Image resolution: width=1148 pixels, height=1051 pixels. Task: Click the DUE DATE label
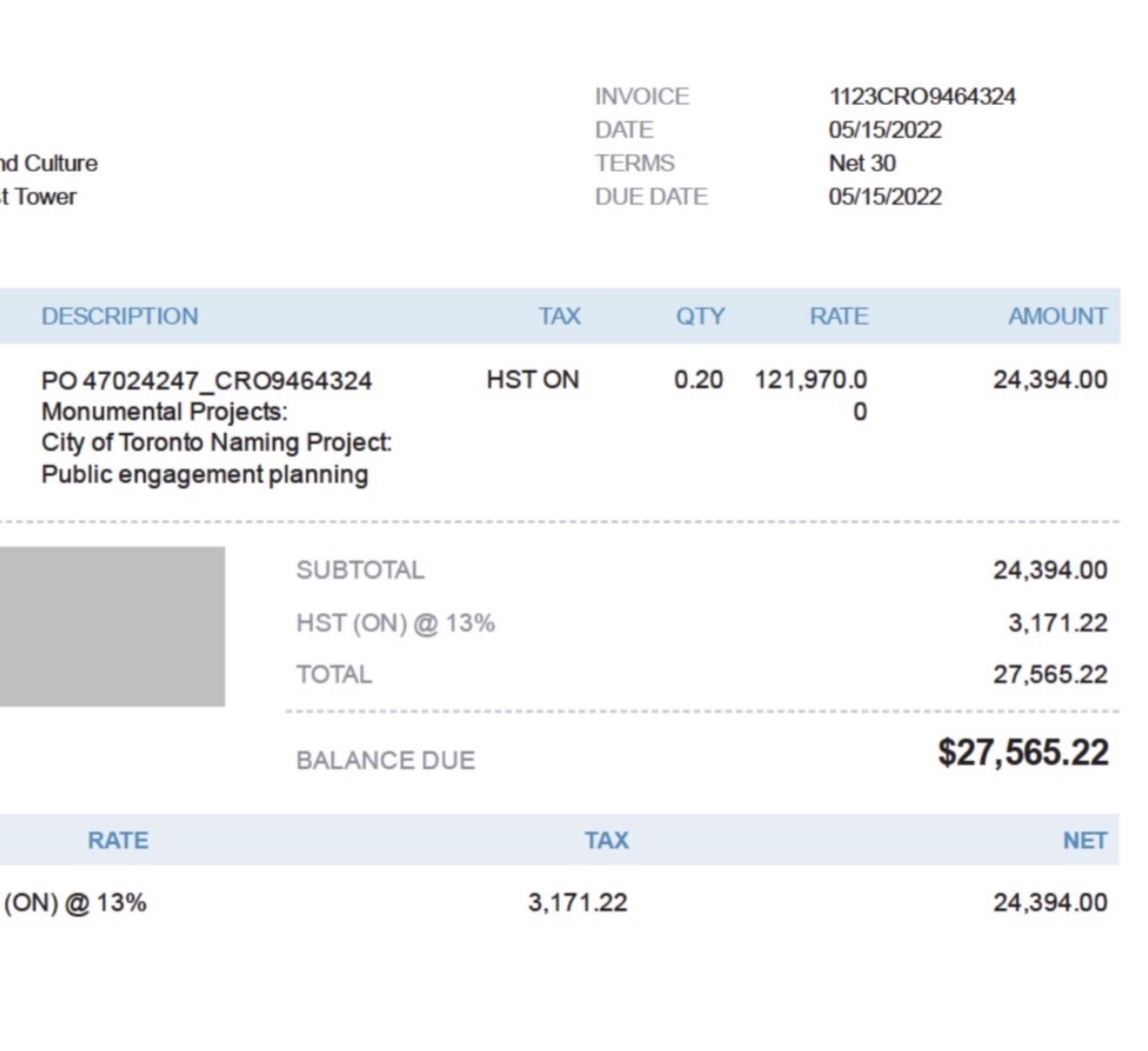point(651,197)
